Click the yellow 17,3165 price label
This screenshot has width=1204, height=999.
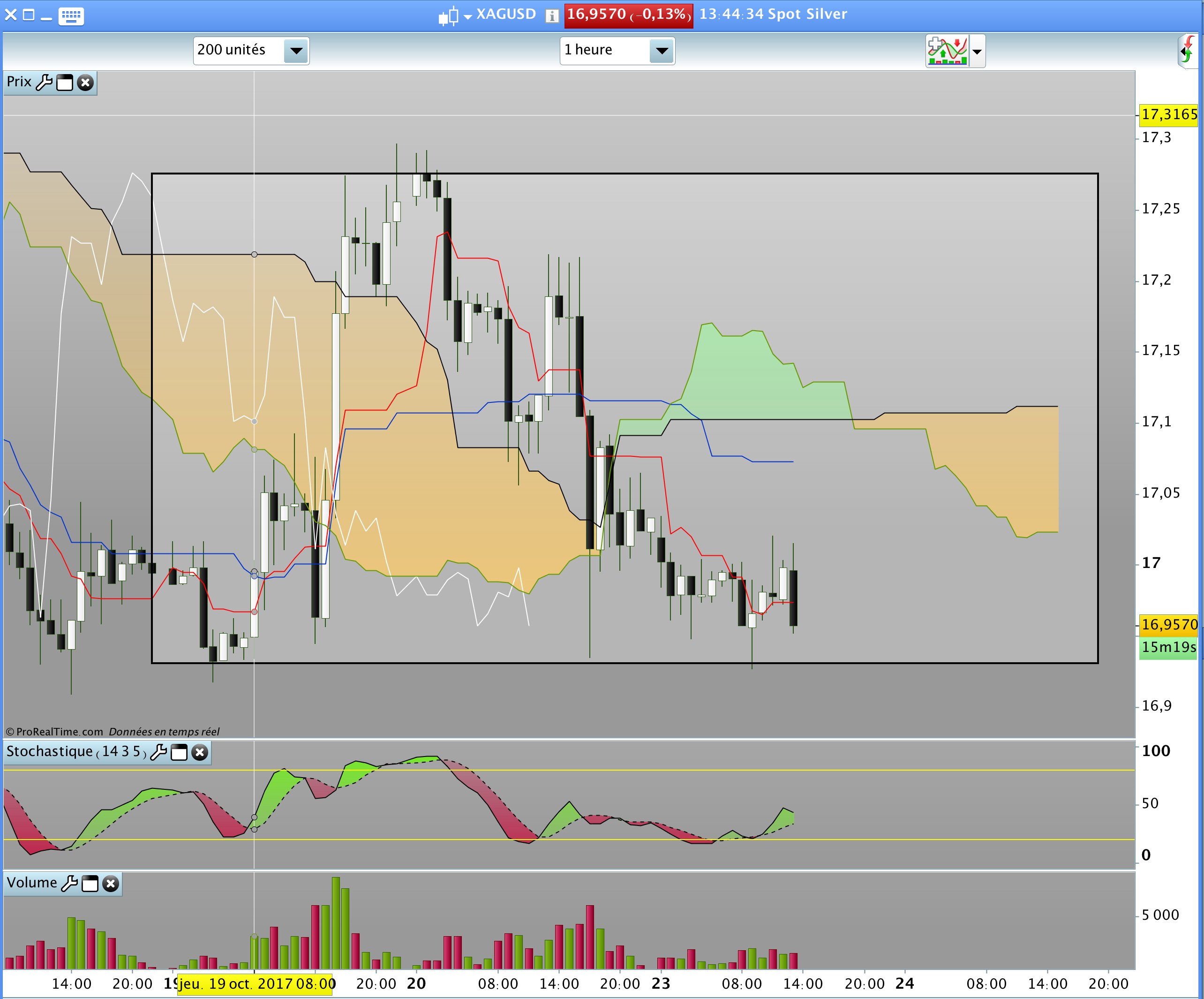(x=1168, y=114)
